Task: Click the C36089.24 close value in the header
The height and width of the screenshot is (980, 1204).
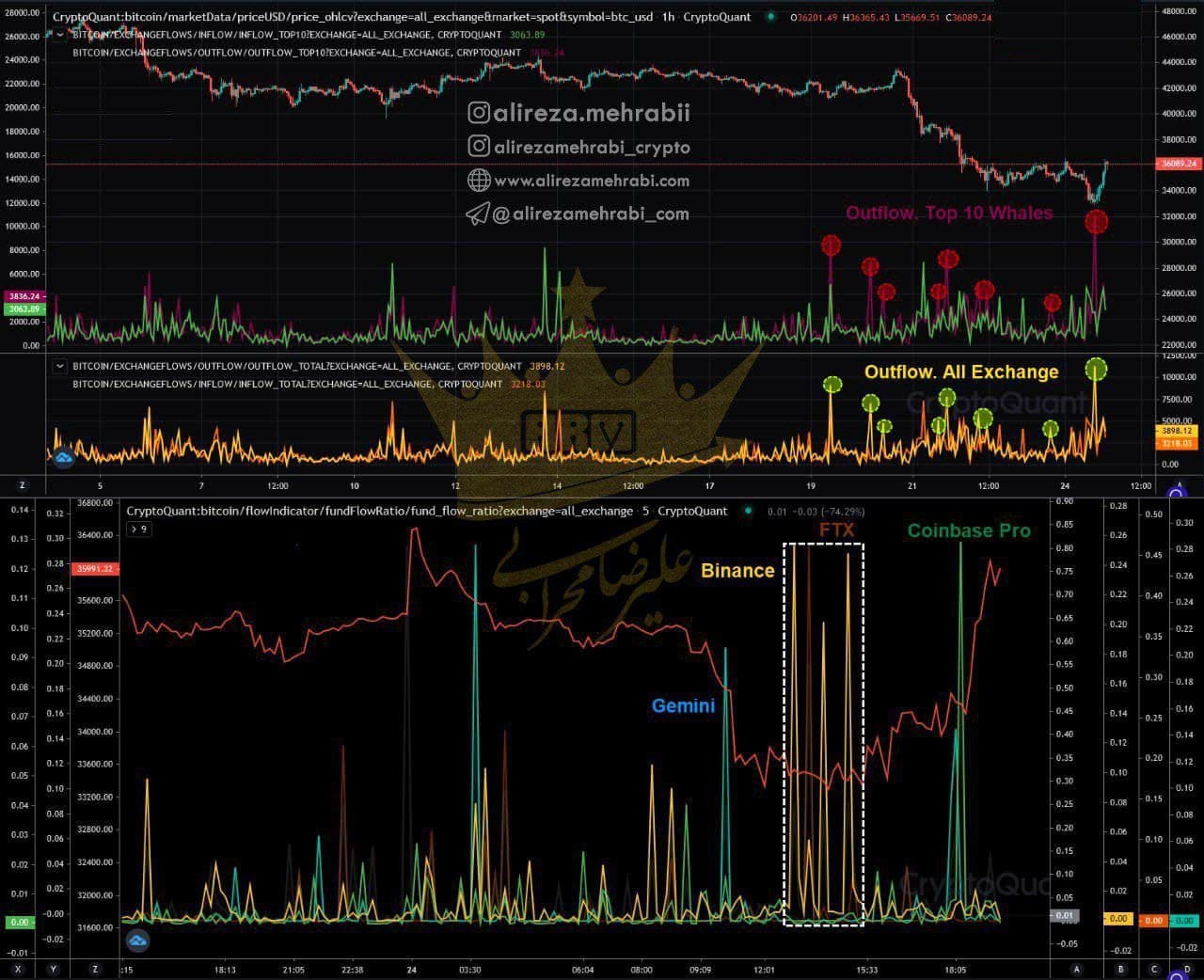Action: click(x=968, y=17)
